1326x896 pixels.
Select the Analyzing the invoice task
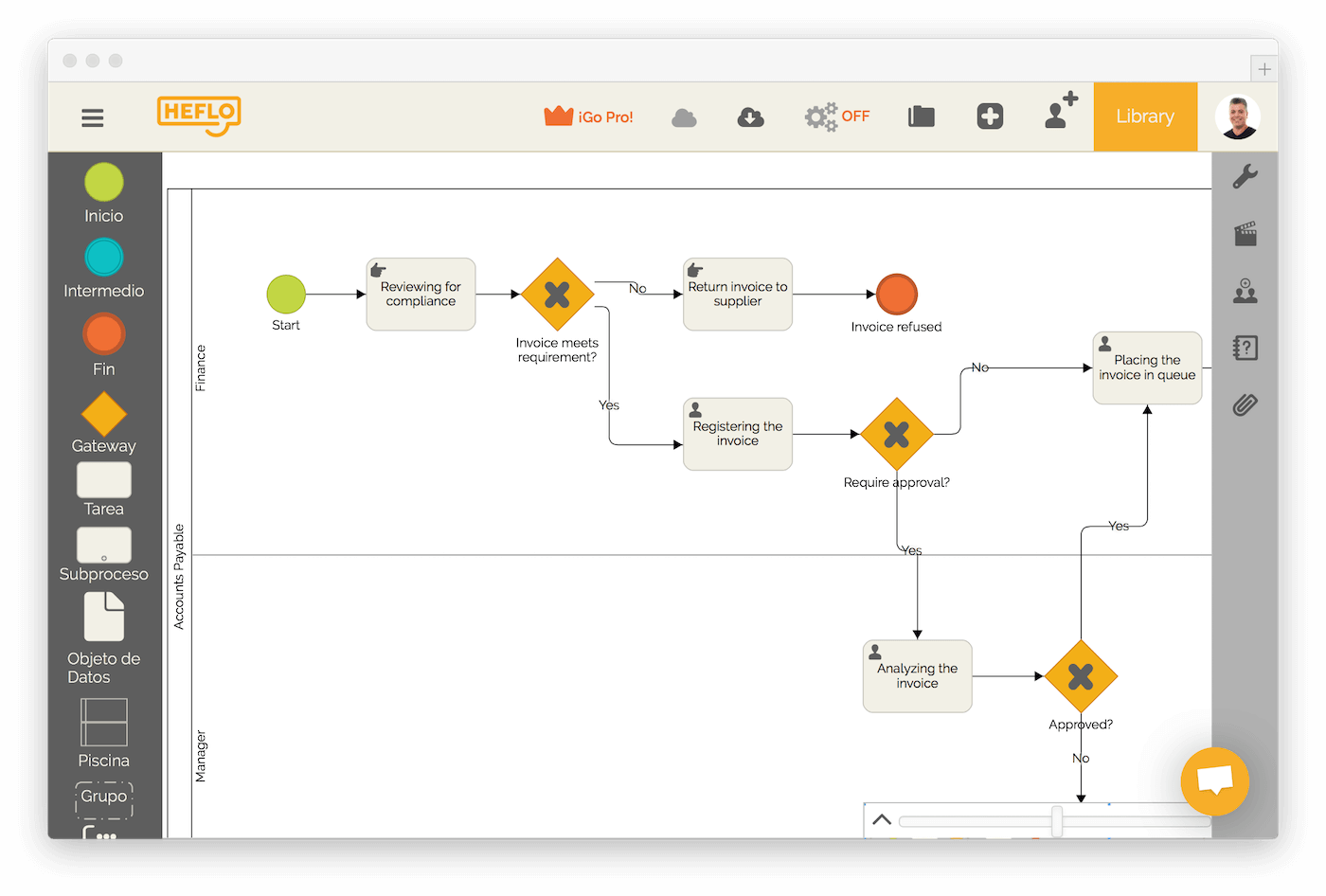(917, 676)
